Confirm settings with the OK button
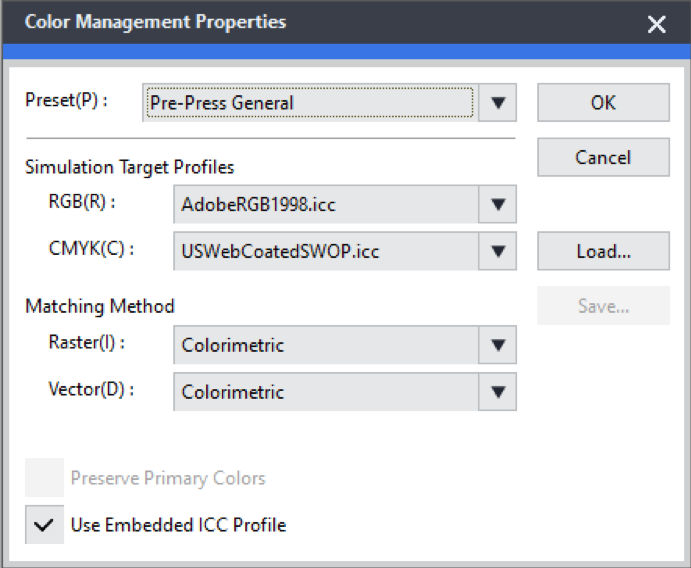Screen dimensions: 691x568 pyautogui.click(x=603, y=103)
